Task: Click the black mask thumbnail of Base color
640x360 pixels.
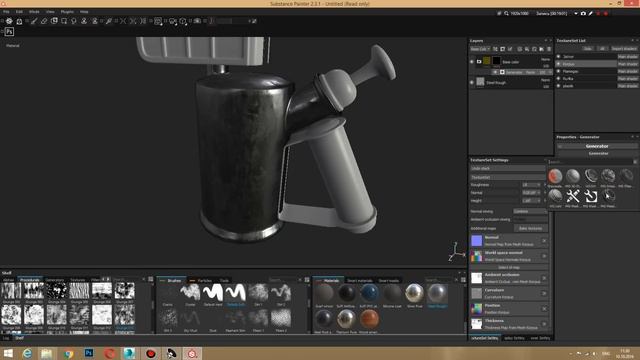Action: (496, 61)
